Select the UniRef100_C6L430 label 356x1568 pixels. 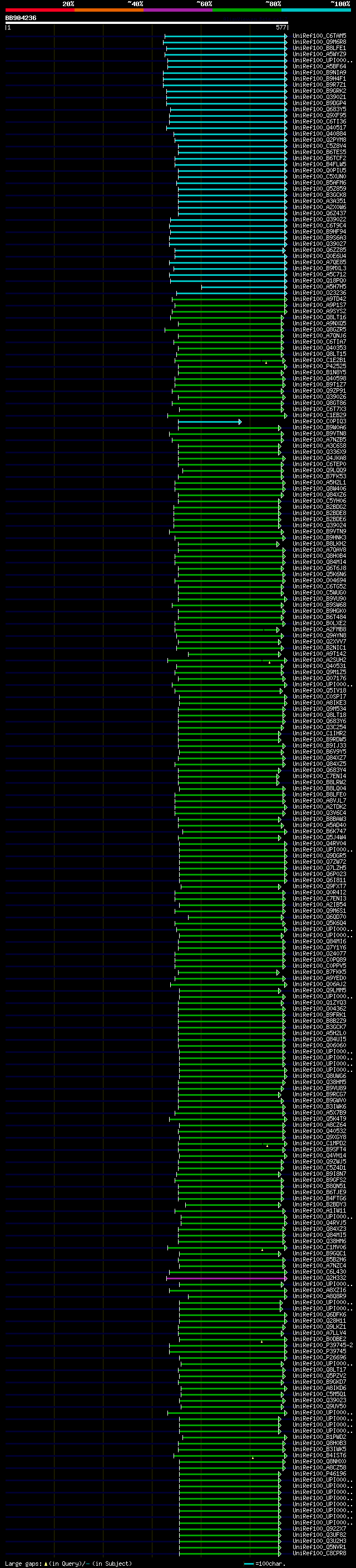click(319, 1272)
